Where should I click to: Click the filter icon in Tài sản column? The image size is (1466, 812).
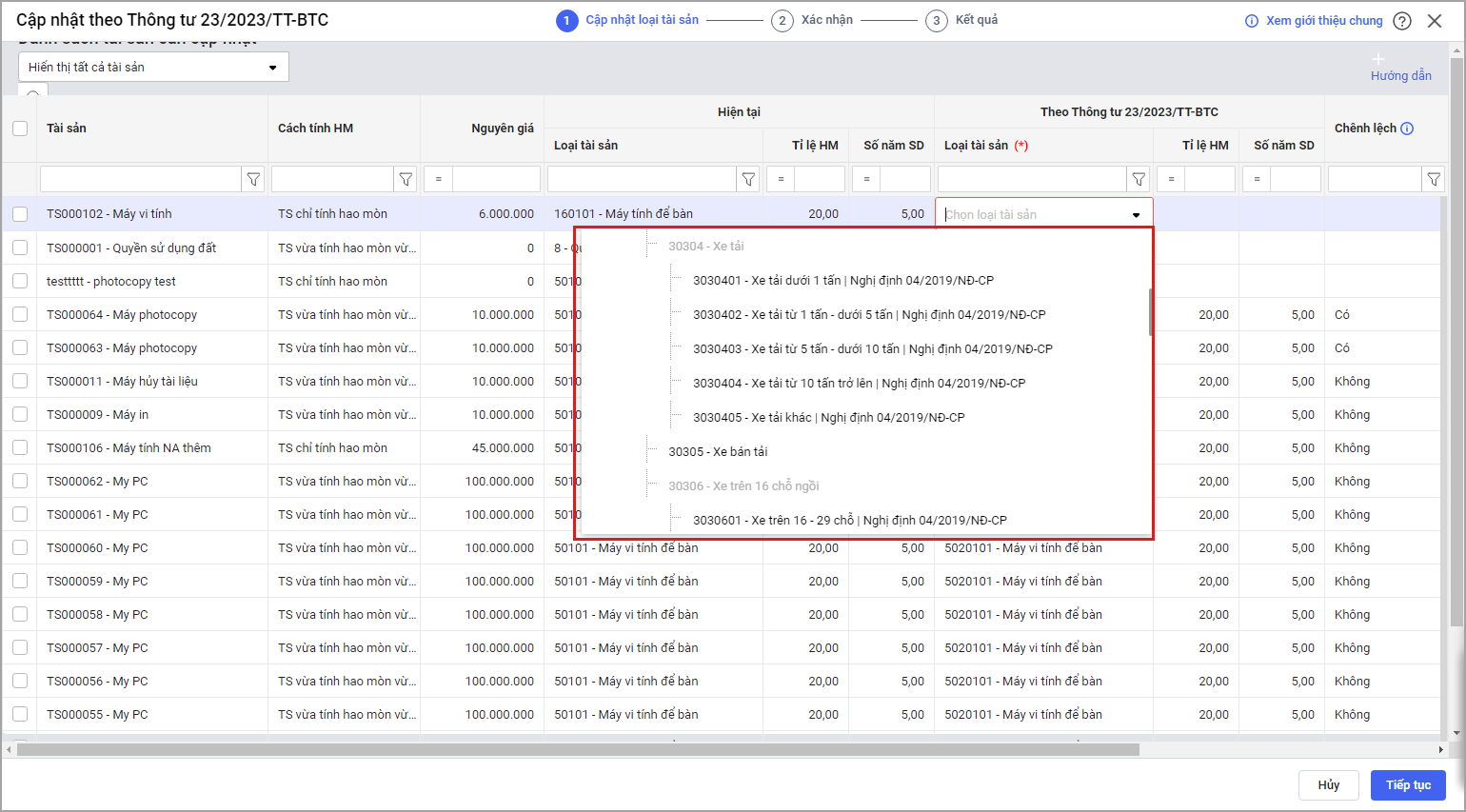(253, 179)
